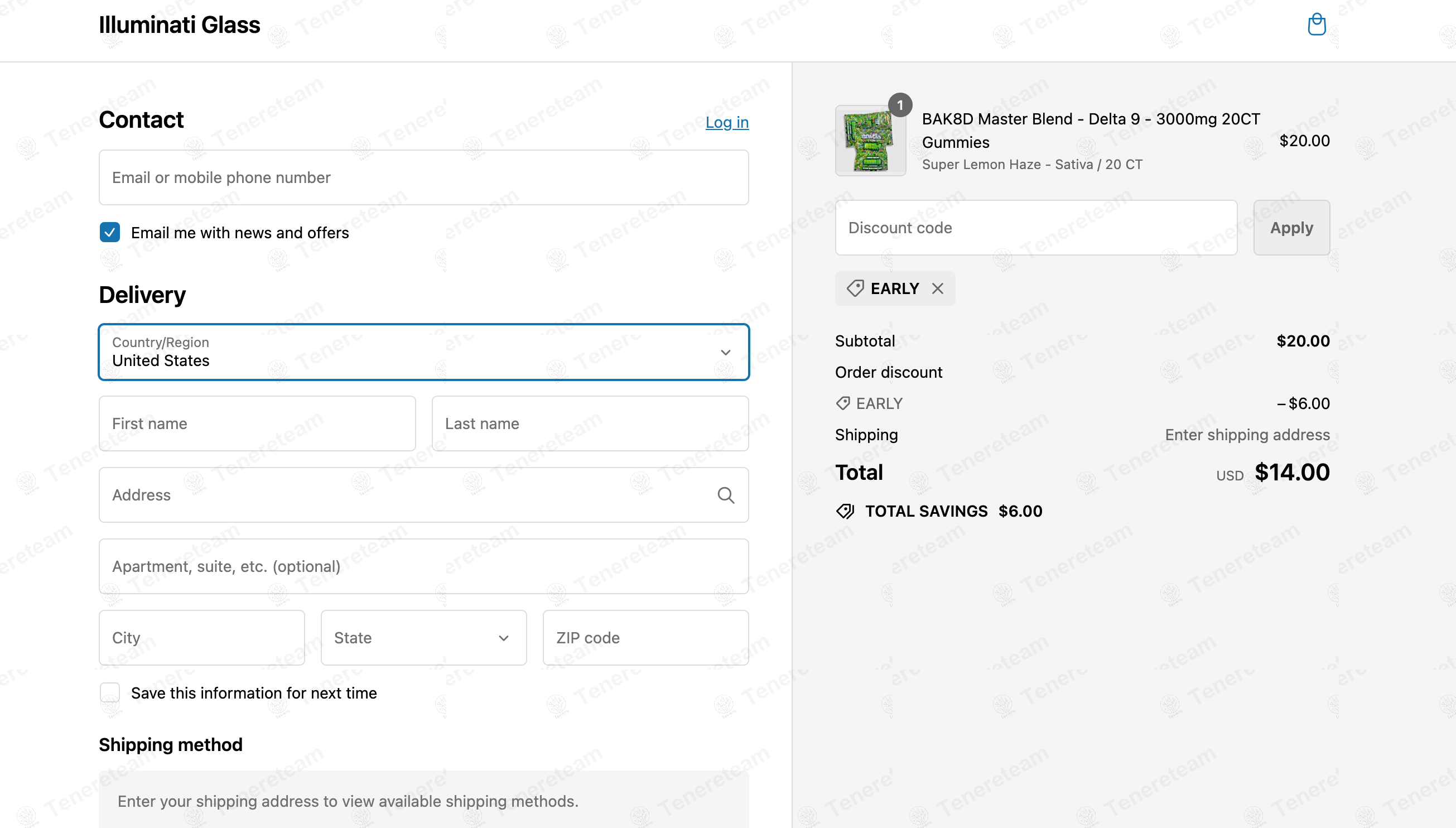This screenshot has width=1456, height=828.
Task: Click the −$6.00 discount amount
Action: (1303, 403)
